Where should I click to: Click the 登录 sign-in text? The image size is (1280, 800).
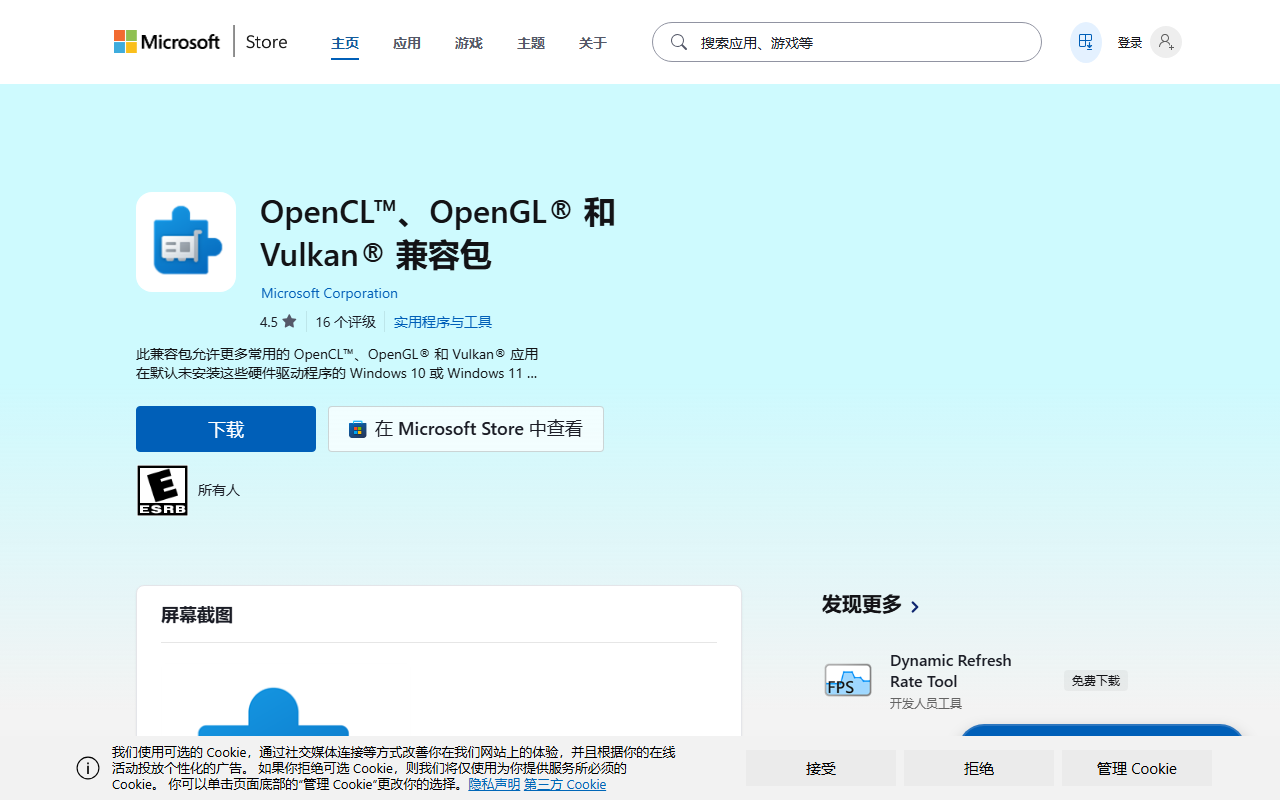point(1130,43)
